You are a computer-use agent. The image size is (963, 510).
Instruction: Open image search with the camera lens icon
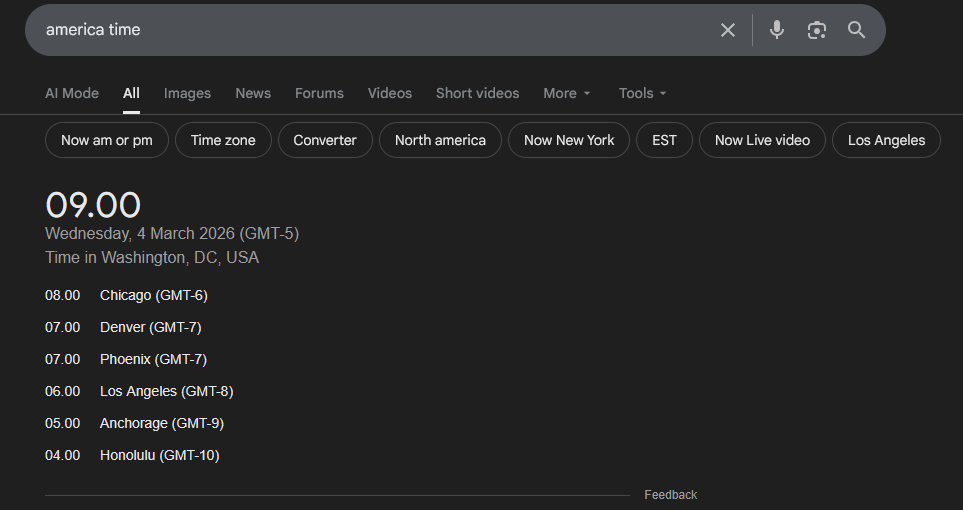[817, 30]
